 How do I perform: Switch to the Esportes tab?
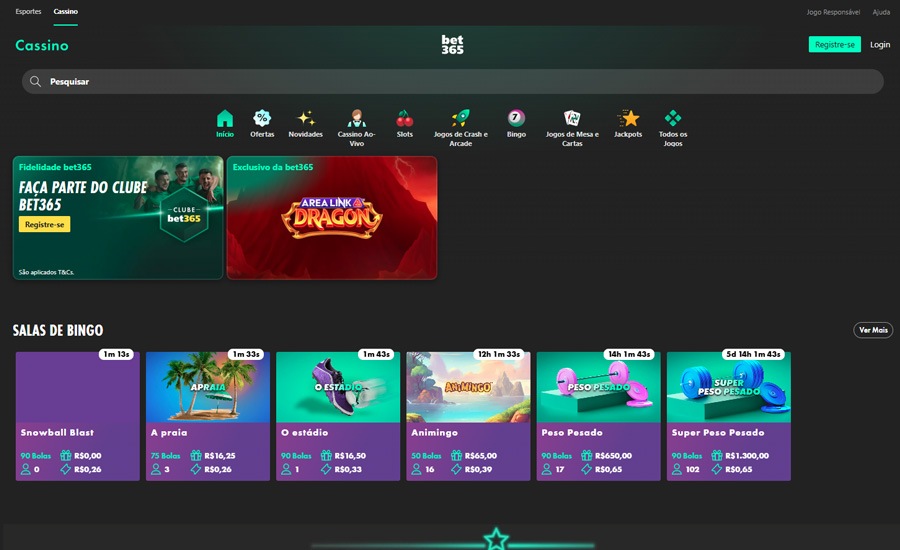pos(28,11)
